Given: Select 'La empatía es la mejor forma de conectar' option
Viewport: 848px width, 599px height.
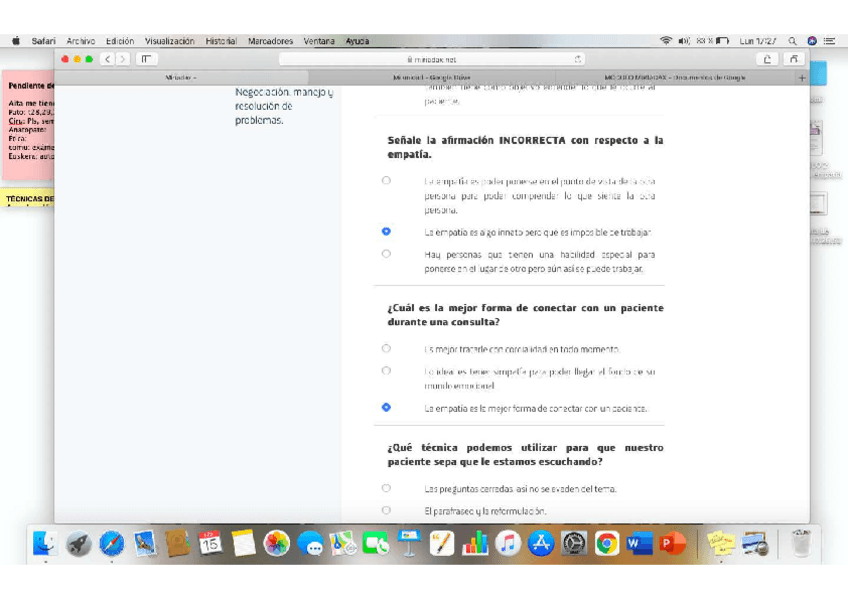Looking at the screenshot, I should tap(386, 408).
